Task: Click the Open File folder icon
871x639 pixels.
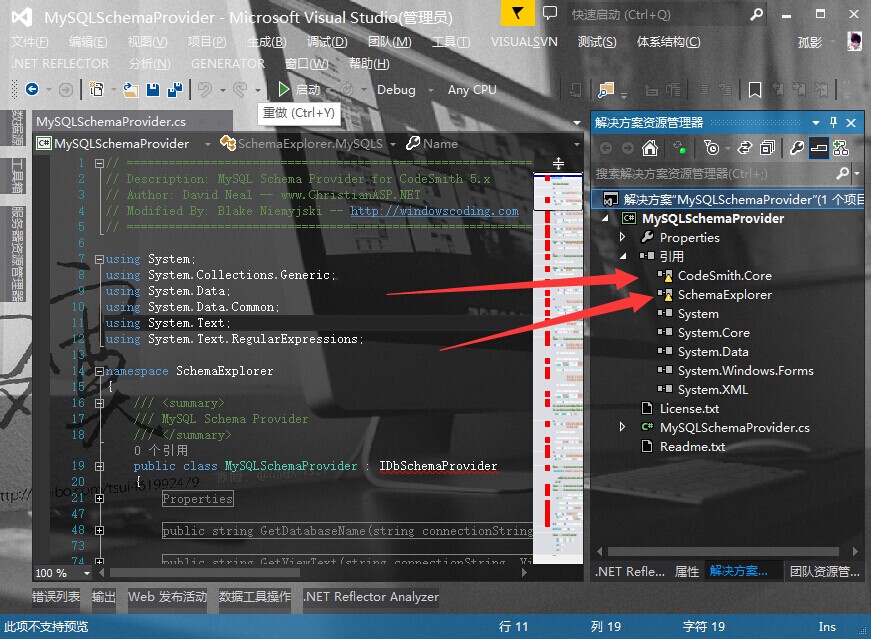Action: (x=131, y=89)
